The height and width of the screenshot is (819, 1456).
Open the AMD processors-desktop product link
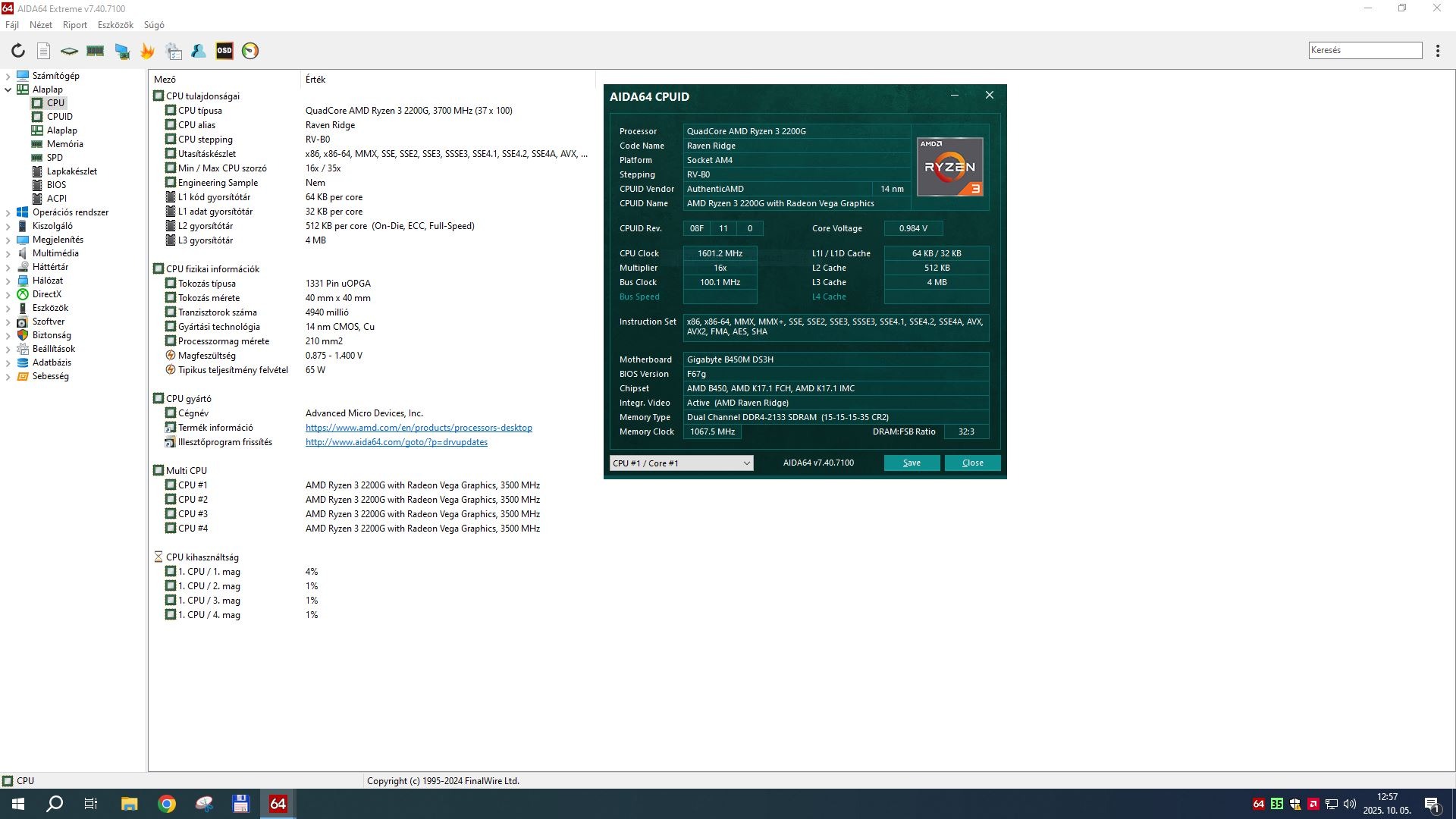(x=419, y=428)
